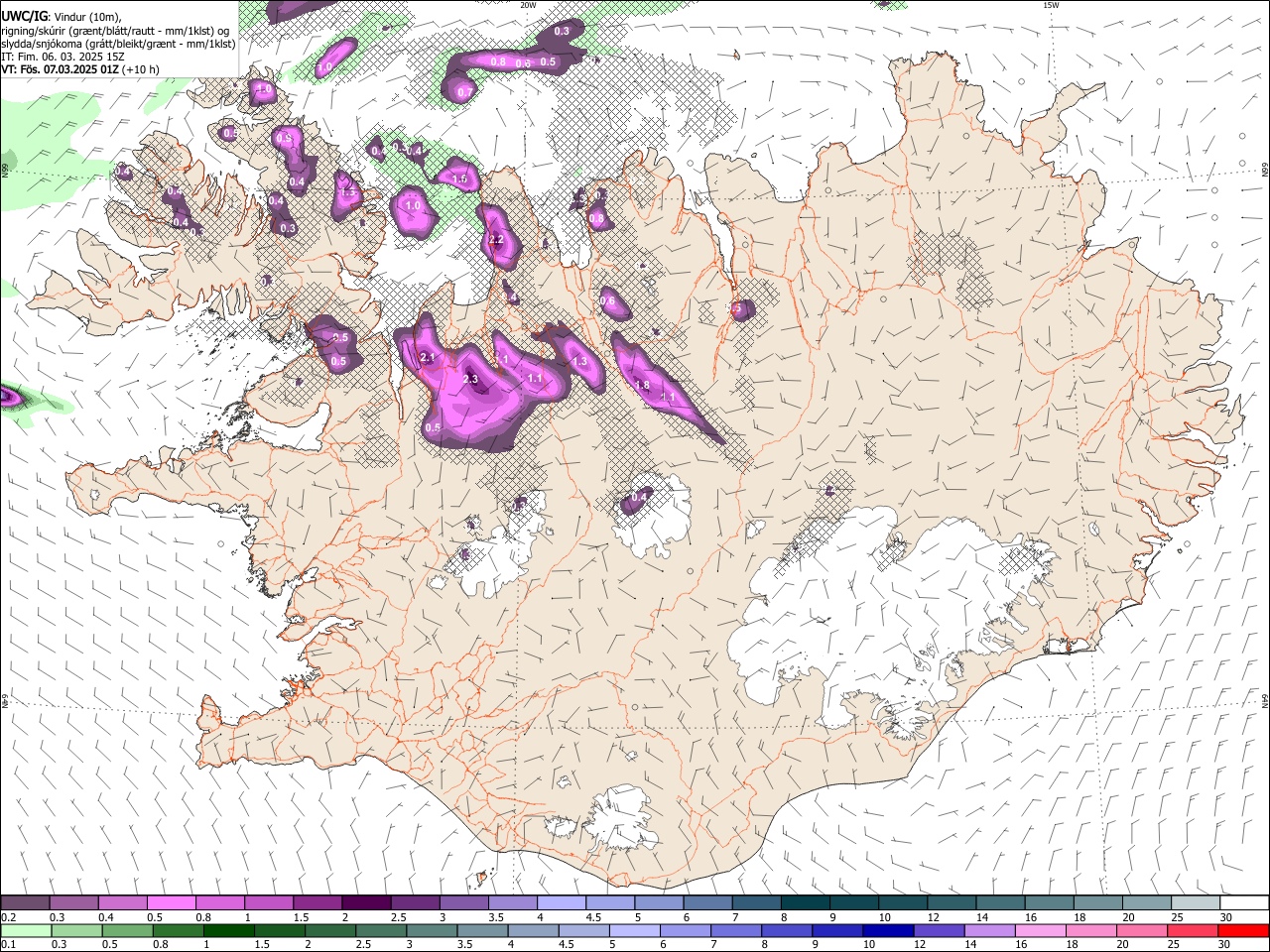1270x952 pixels.
Task: Click the 'IT: Fim. 06. 03. 2025 15Z' line
Action: click(63, 57)
